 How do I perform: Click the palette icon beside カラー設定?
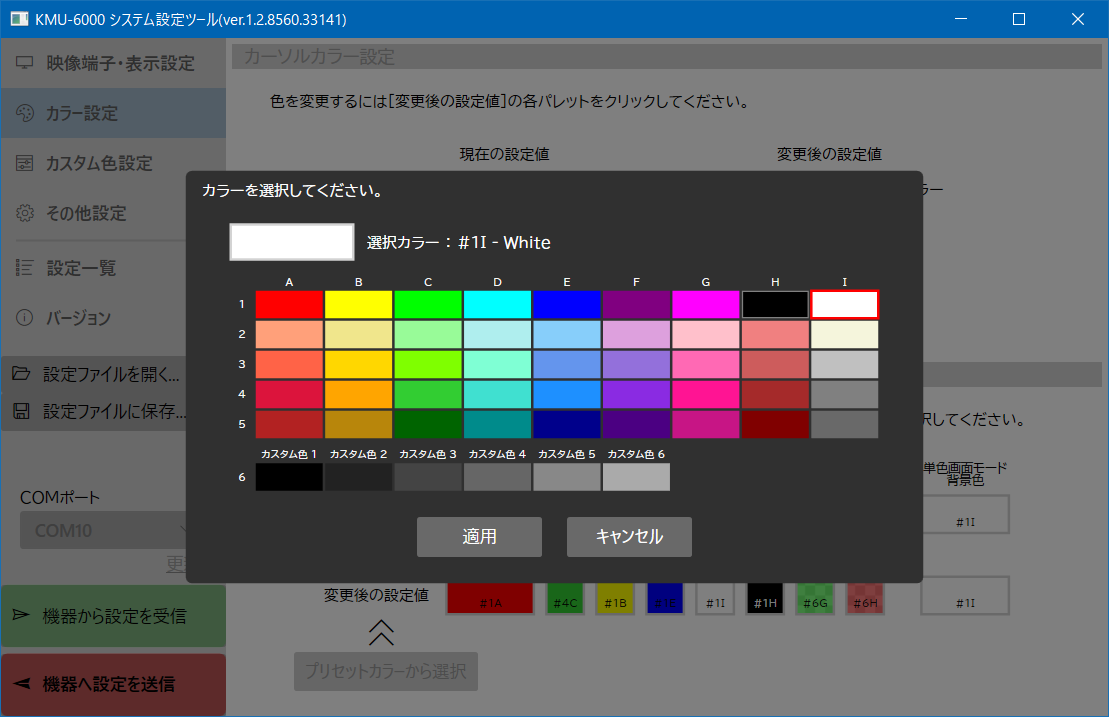(25, 113)
